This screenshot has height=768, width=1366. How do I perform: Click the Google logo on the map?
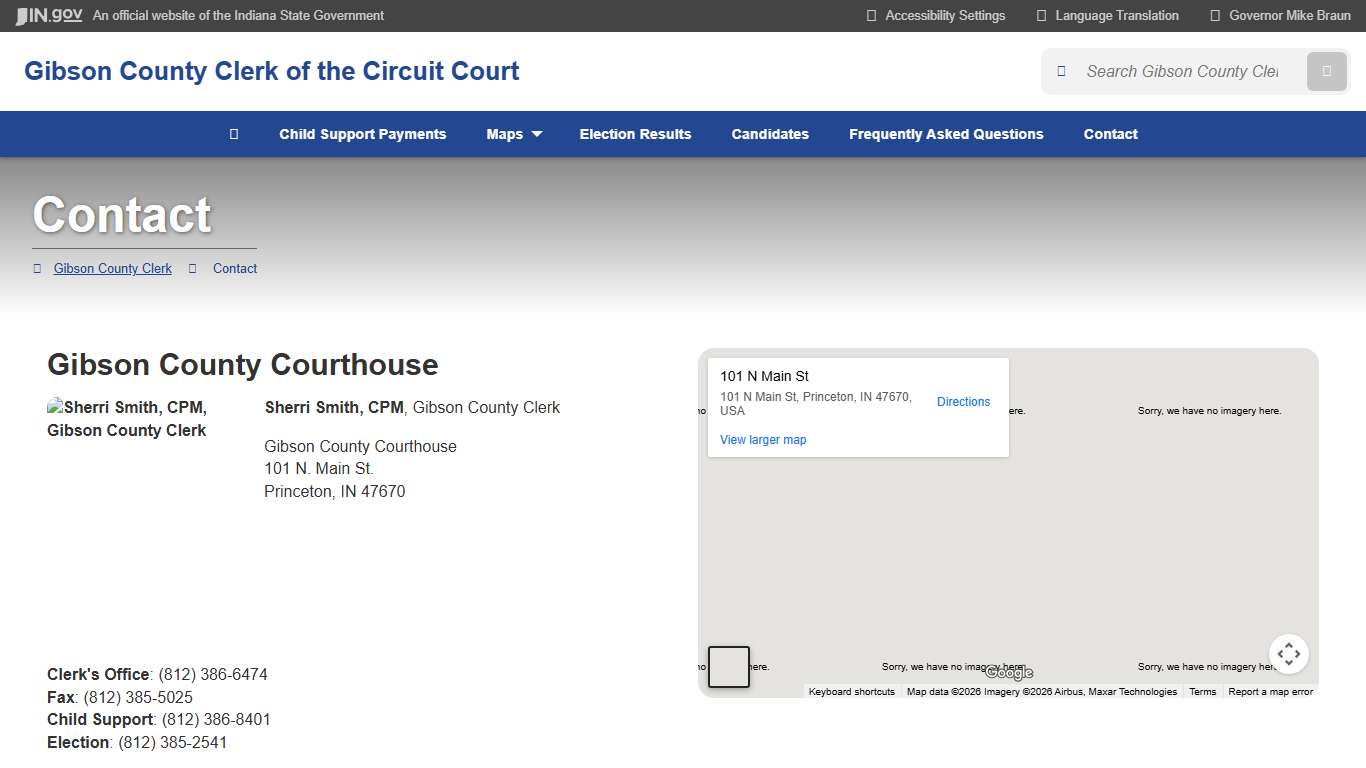click(x=1008, y=673)
